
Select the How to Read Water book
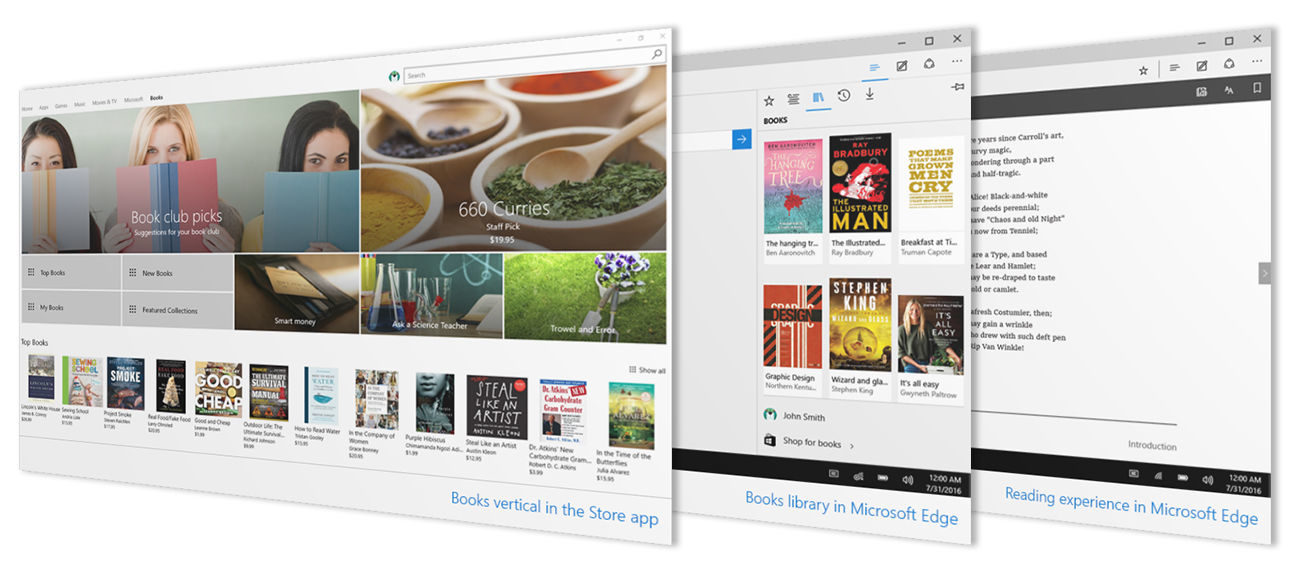[x=321, y=395]
